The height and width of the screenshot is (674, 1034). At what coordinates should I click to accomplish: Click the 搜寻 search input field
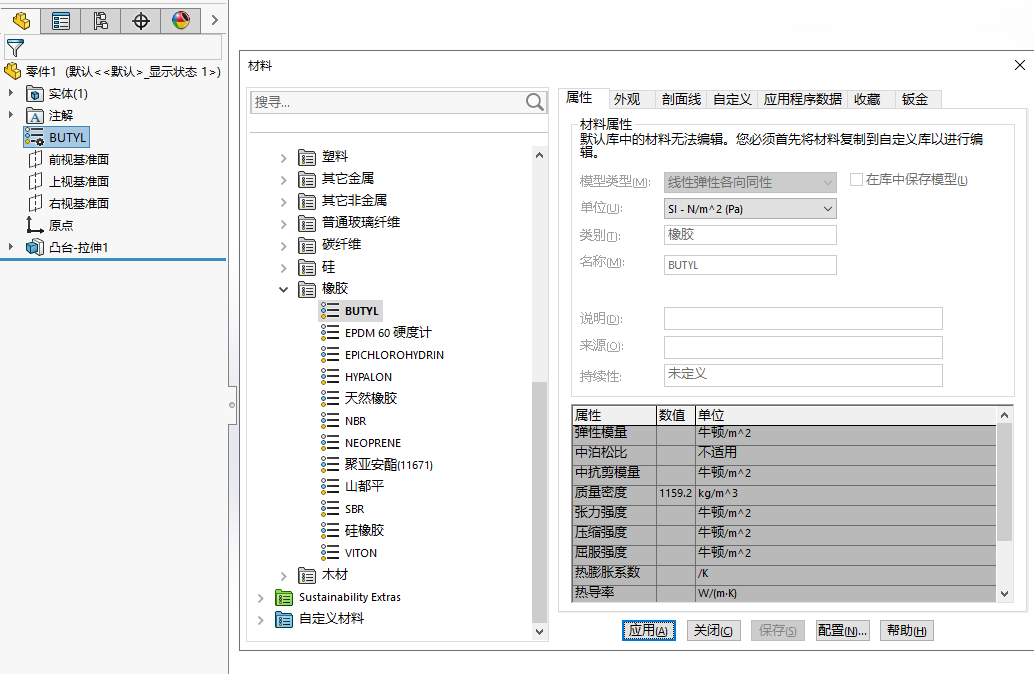tap(389, 102)
